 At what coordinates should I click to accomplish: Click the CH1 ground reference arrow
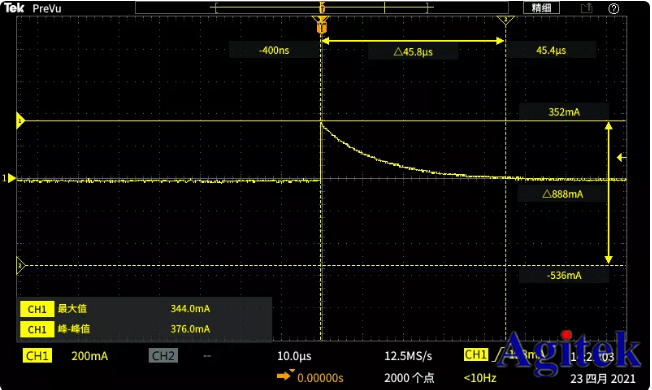[9, 178]
